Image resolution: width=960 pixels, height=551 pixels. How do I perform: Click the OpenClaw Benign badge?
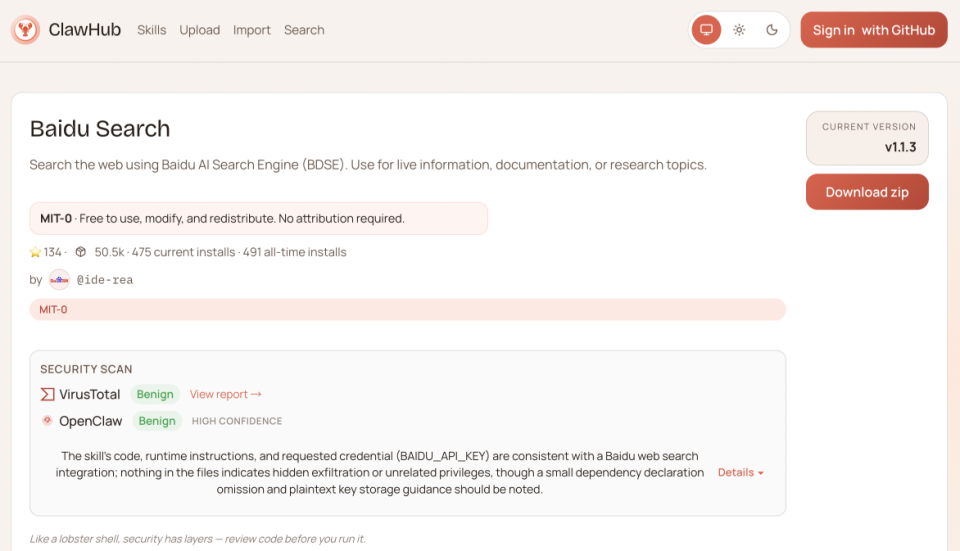click(157, 421)
